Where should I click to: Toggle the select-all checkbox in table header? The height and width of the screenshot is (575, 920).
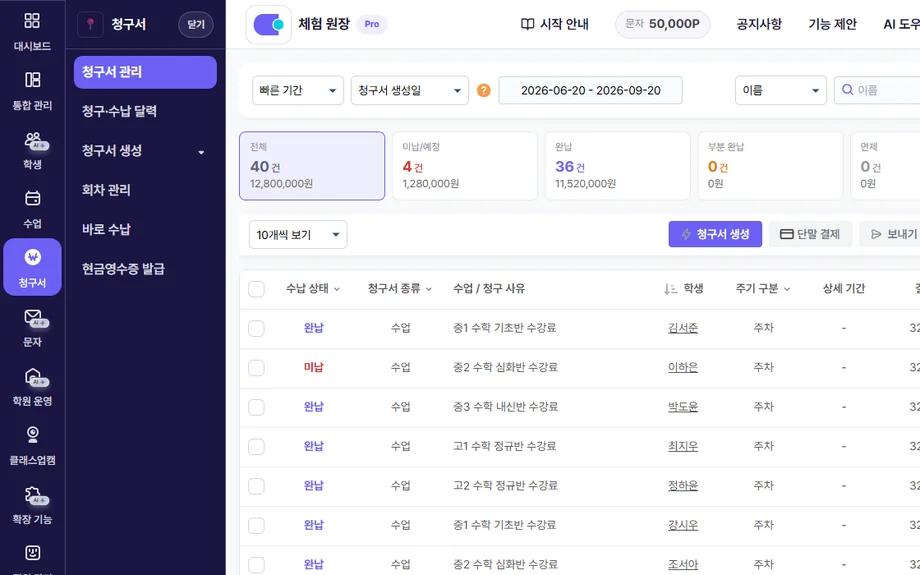tap(256, 289)
